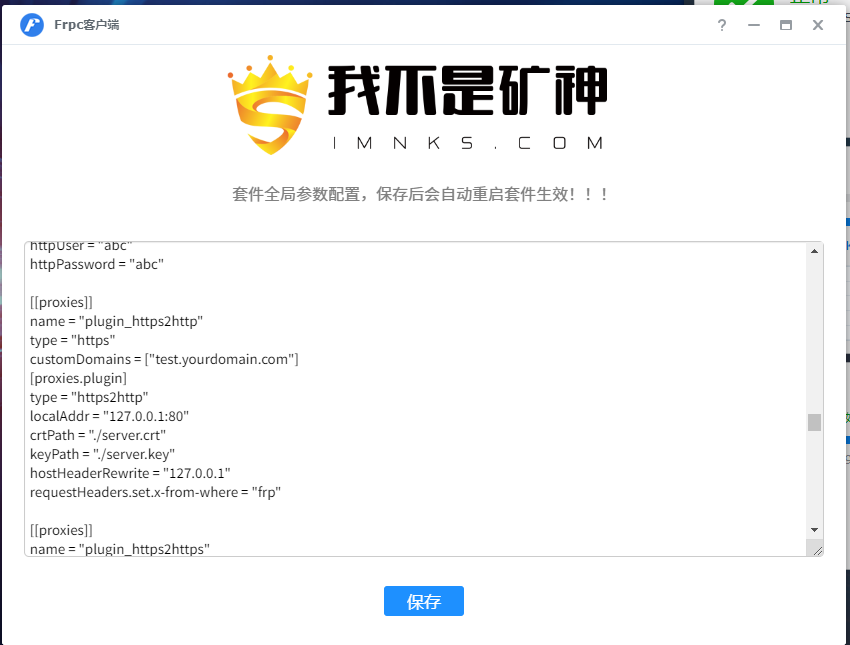Click the Frpc app icon in title bar
The image size is (850, 645).
click(32, 25)
